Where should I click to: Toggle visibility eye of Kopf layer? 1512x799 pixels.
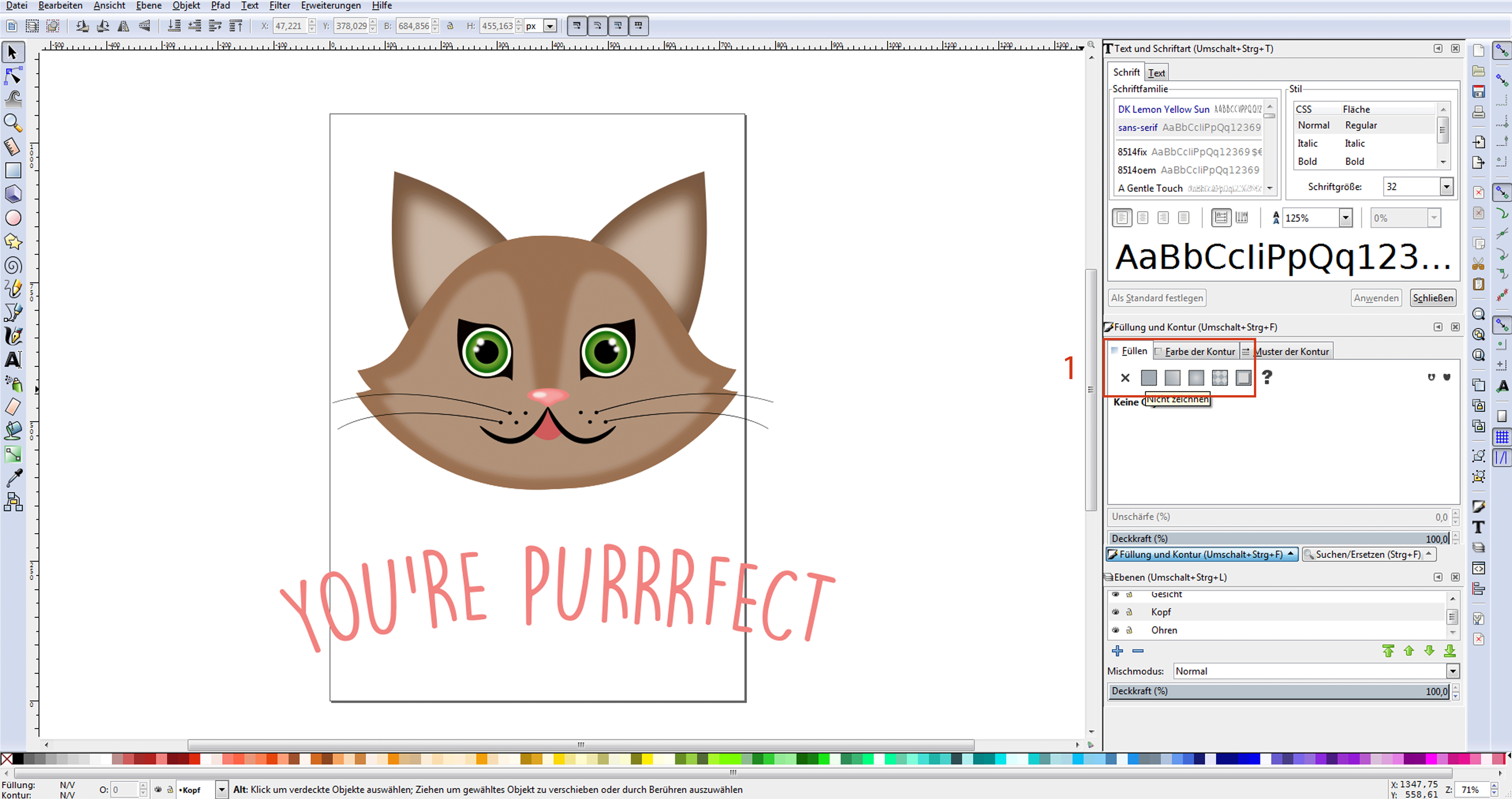[x=1115, y=612]
